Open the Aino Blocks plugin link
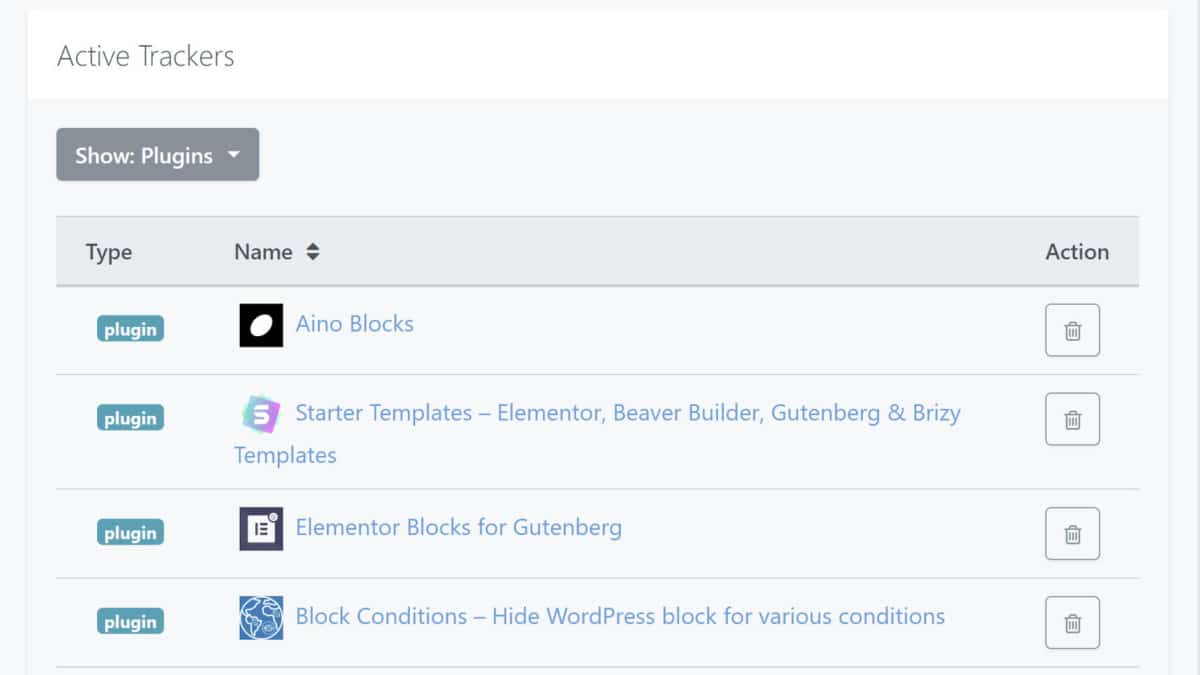The width and height of the screenshot is (1200, 675). point(354,324)
